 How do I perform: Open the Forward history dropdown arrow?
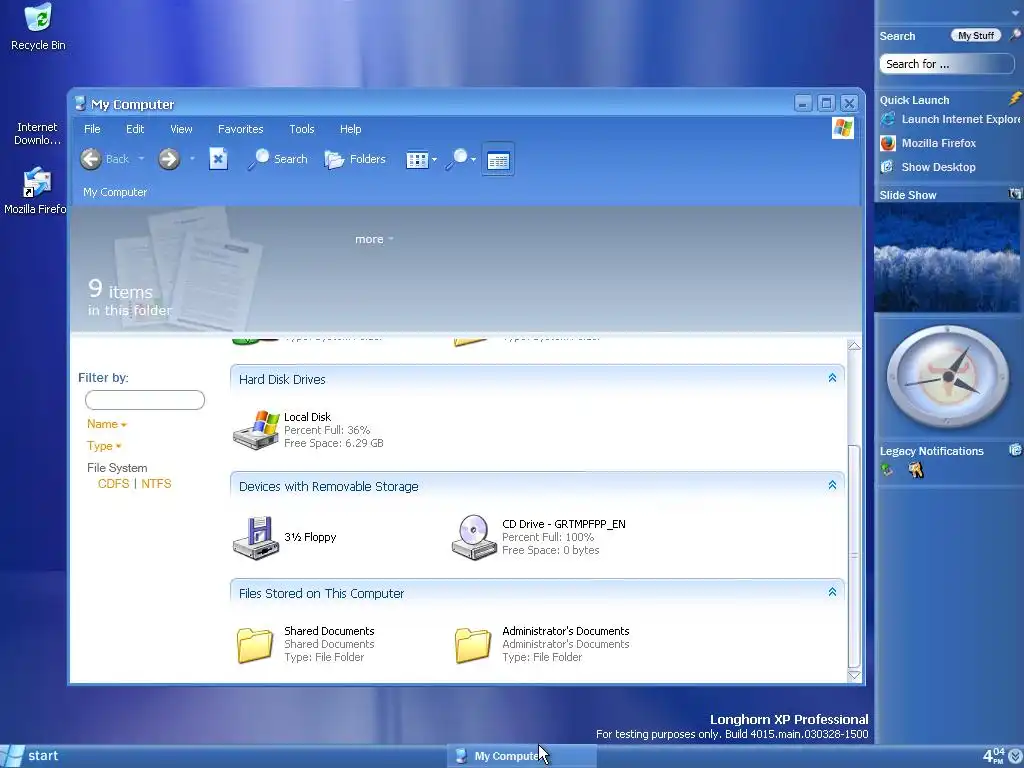point(192,159)
